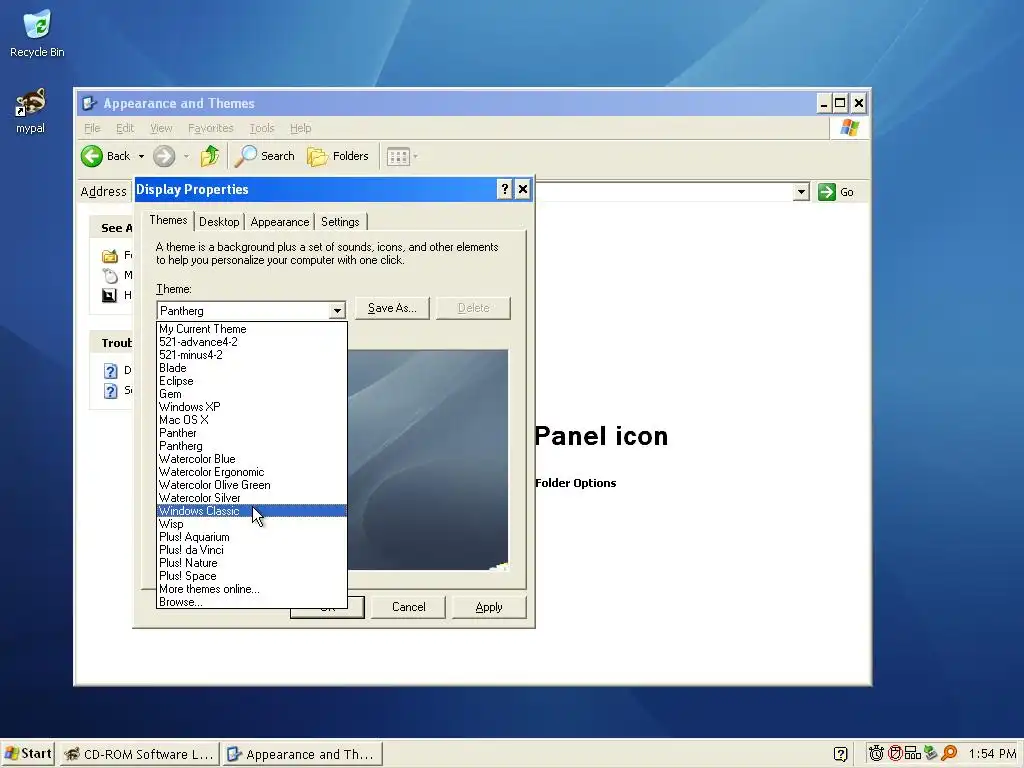This screenshot has height=768, width=1024.
Task: Choose the Windows XP theme entry
Action: pos(252,407)
